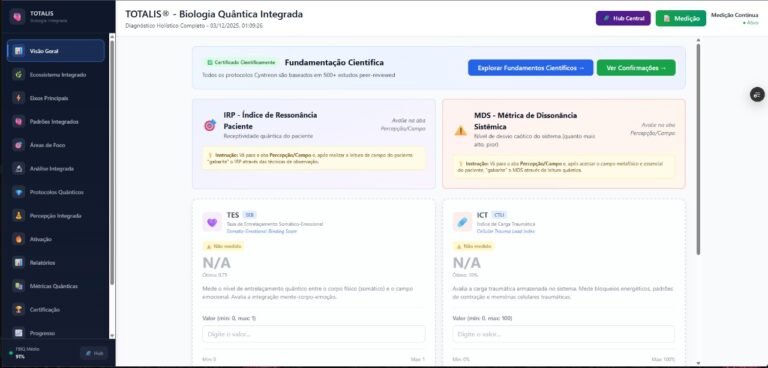Click the Percepção Integrada sidebar icon
768x368 pixels.
(x=19, y=216)
